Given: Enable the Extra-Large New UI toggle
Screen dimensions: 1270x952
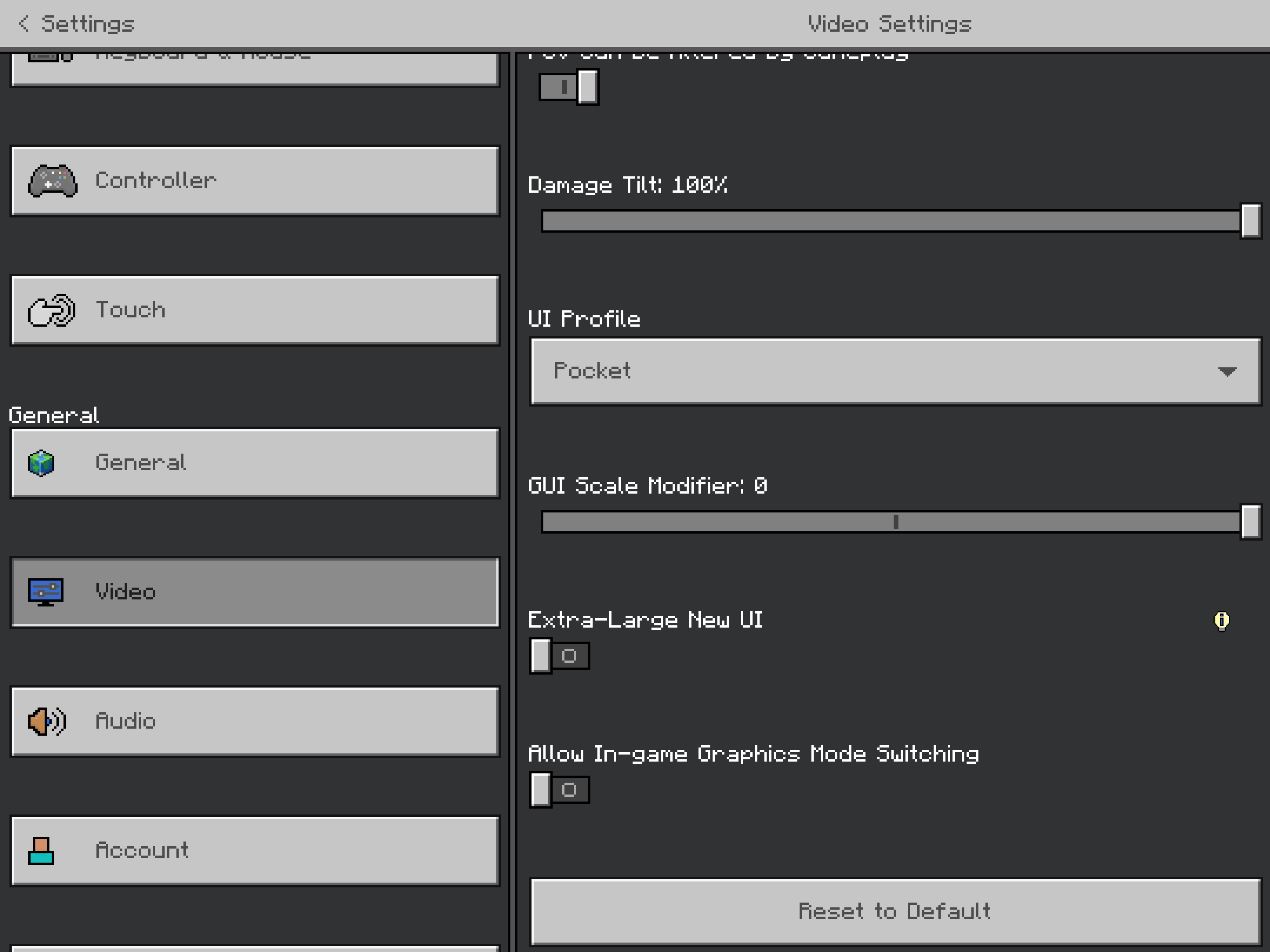Looking at the screenshot, I should 559,656.
